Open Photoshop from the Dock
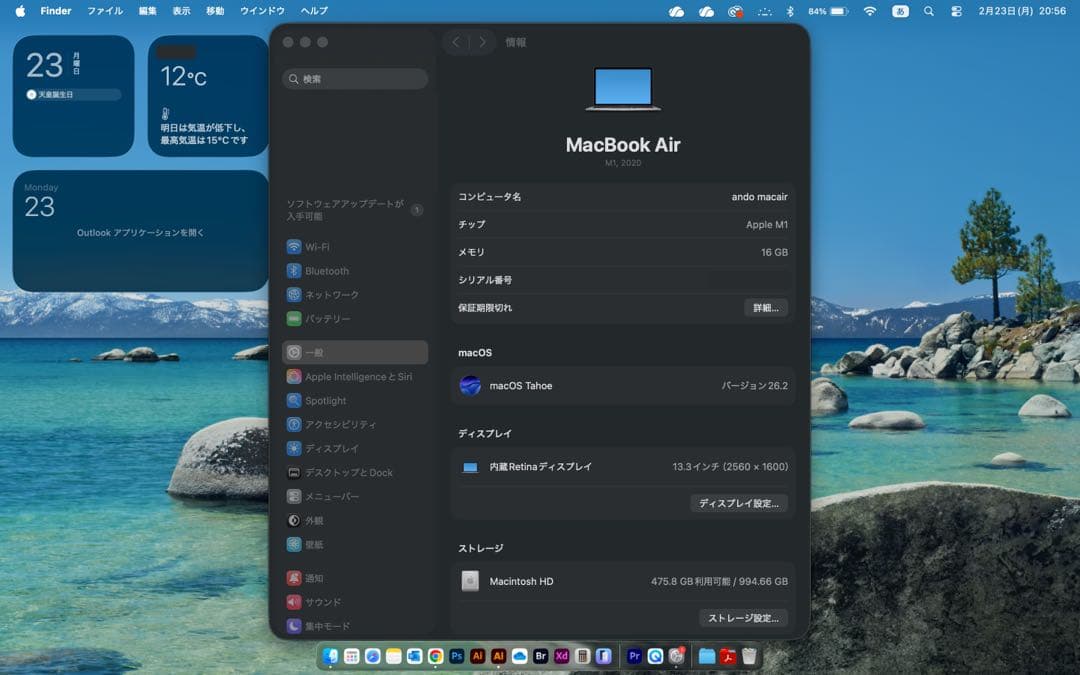1080x675 pixels. point(457,656)
